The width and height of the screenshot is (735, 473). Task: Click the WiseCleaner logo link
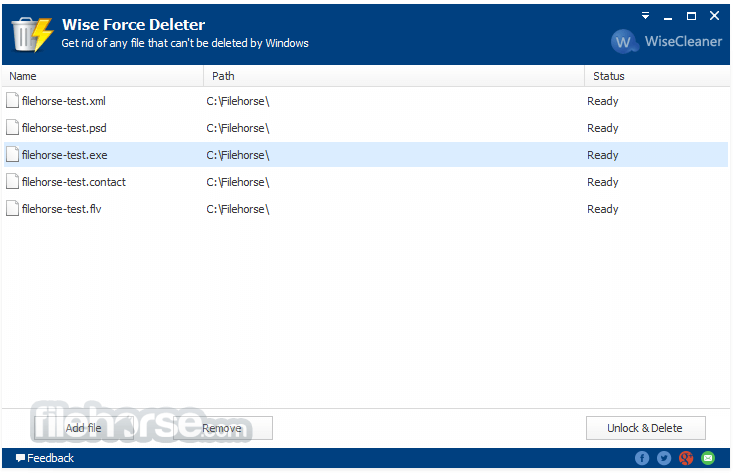pos(666,41)
